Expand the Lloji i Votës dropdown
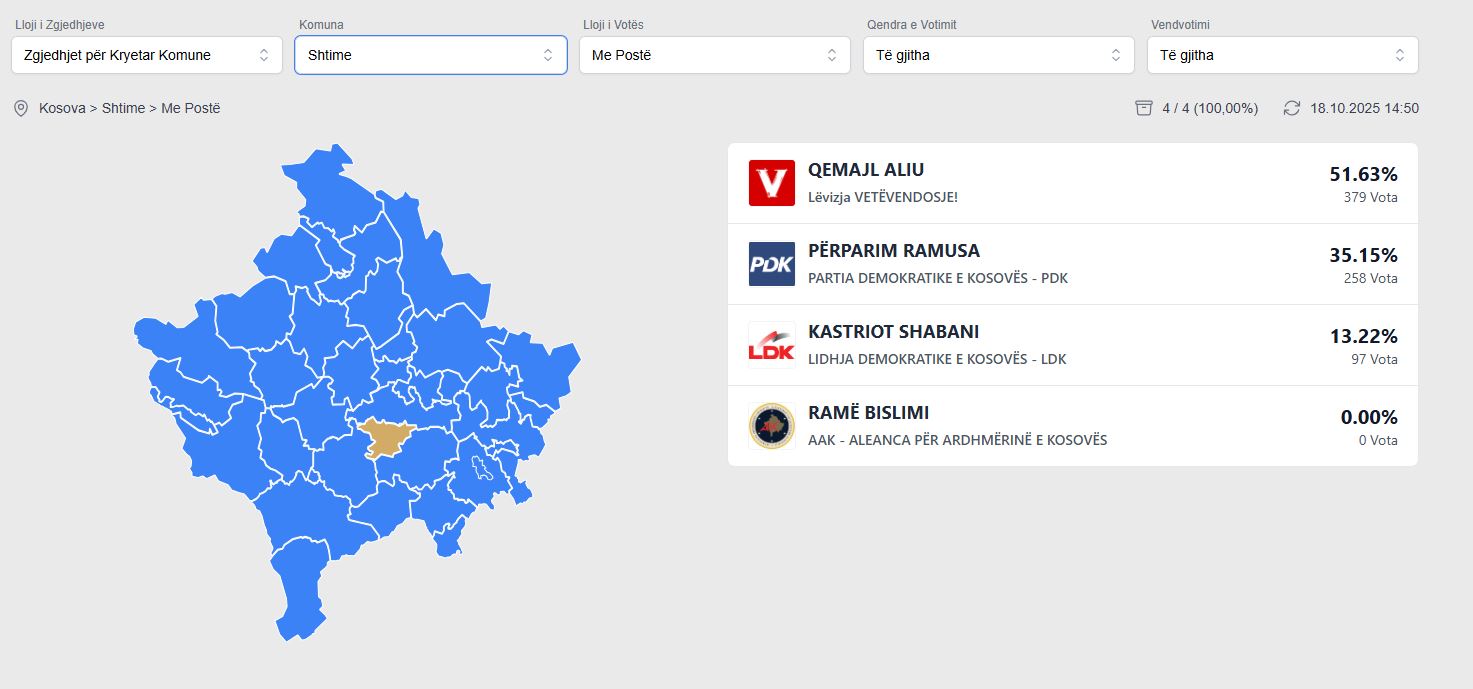The height and width of the screenshot is (689, 1473). (714, 55)
